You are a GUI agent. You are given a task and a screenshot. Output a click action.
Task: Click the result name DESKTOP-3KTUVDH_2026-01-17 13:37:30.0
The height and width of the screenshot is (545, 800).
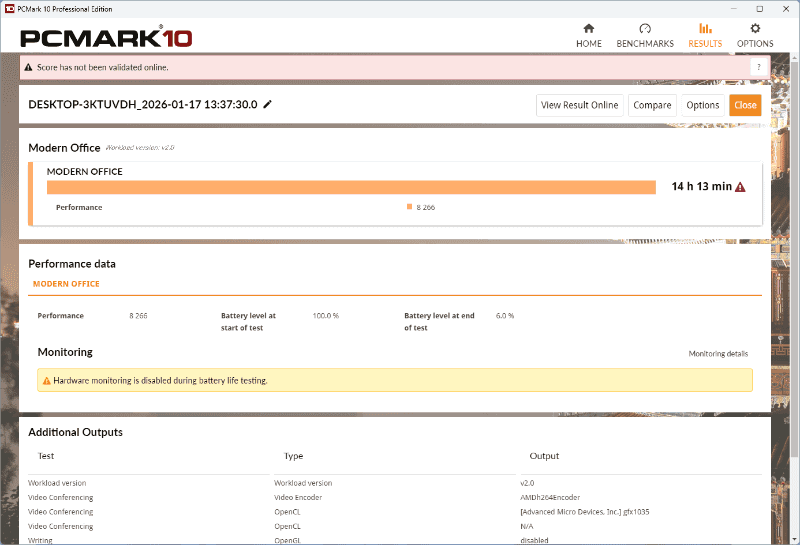(x=143, y=105)
